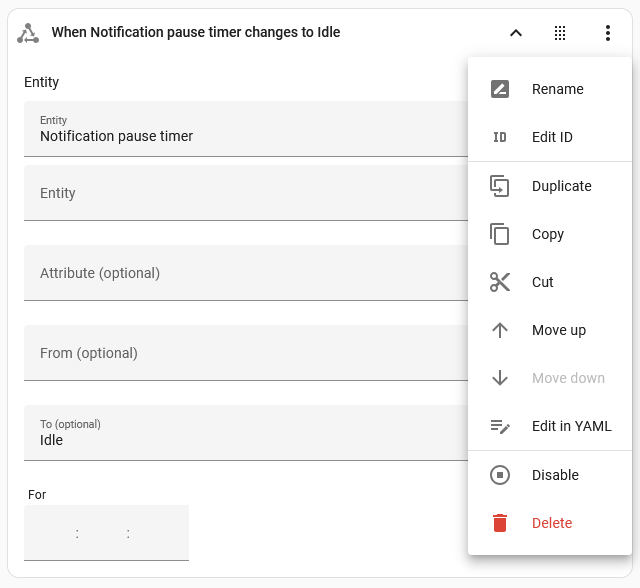Click the red Delete trash icon
The image size is (640, 588).
[x=500, y=523]
